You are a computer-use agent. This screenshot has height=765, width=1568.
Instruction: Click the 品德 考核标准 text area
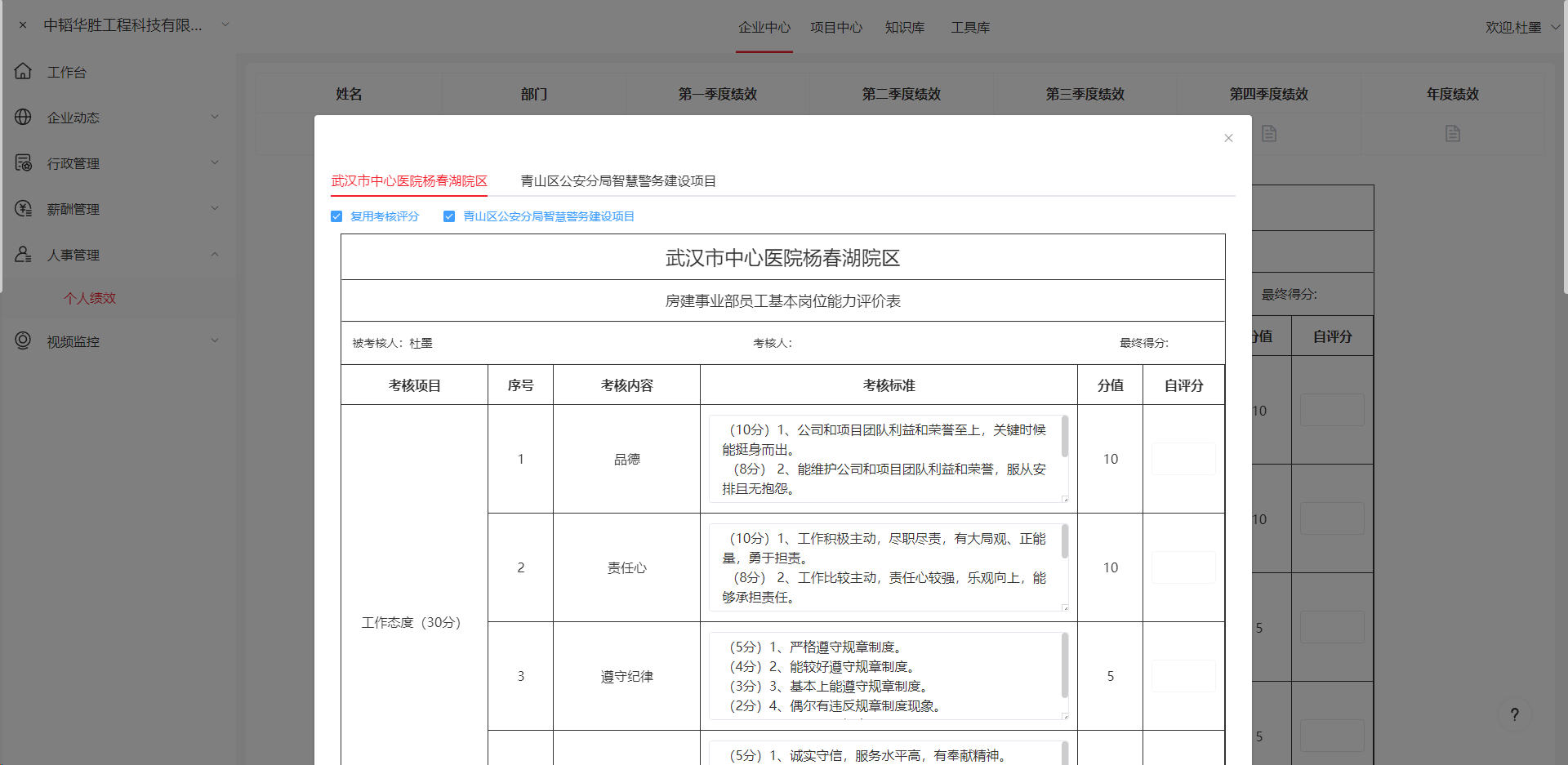click(889, 459)
